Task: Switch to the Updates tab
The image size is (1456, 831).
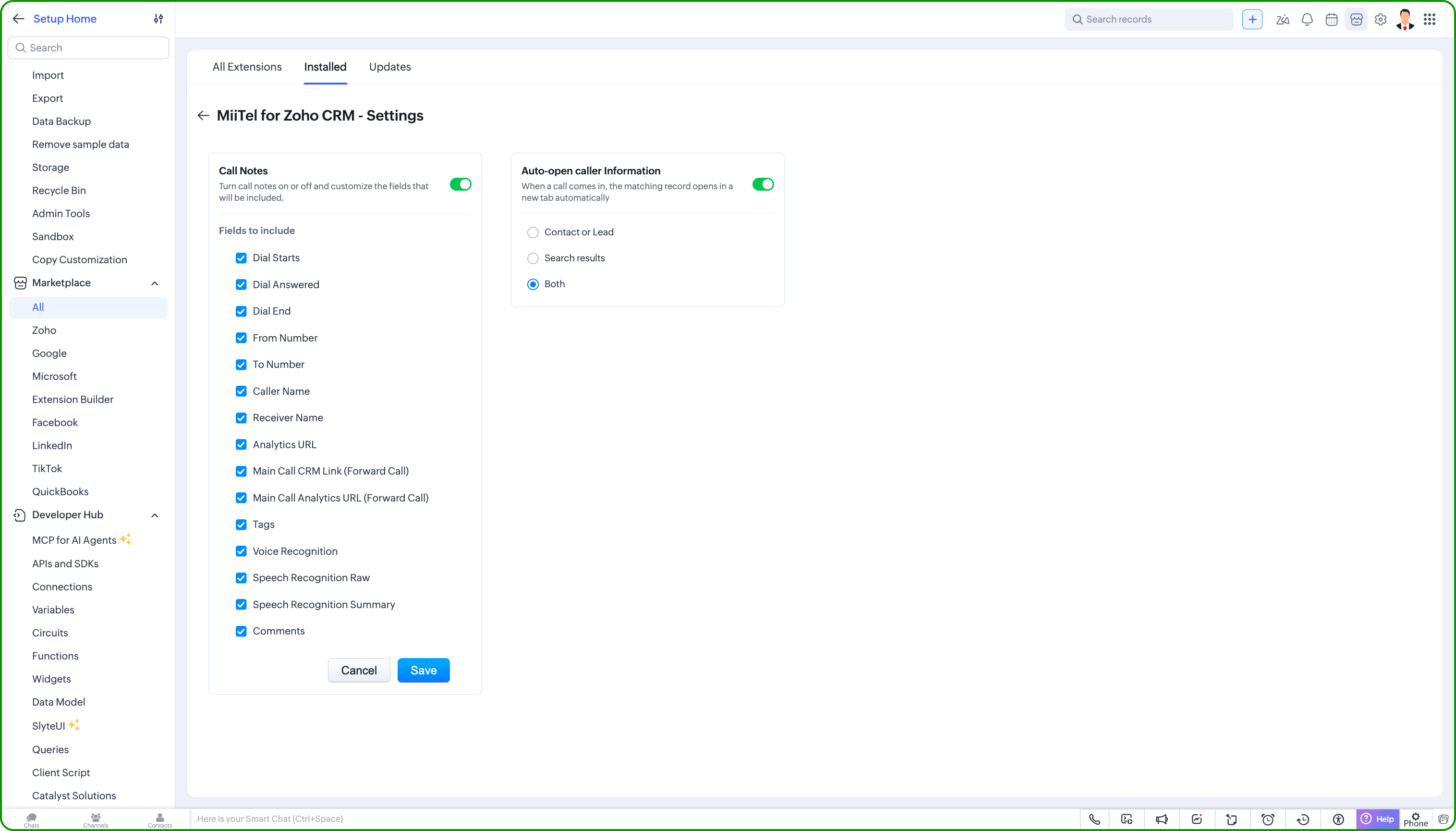Action: point(389,67)
